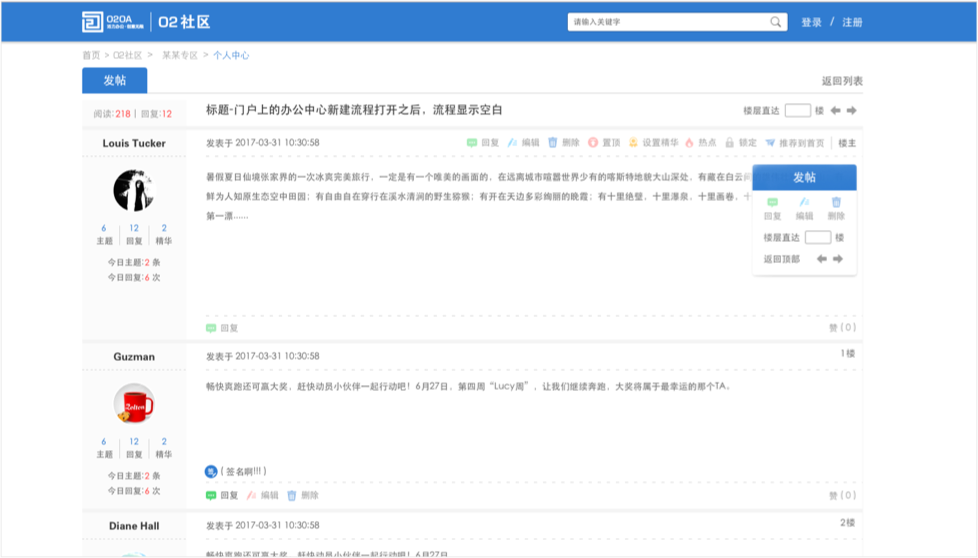Click the 楼层直达 floor number box beside title
The width and height of the screenshot is (978, 558).
coord(797,111)
